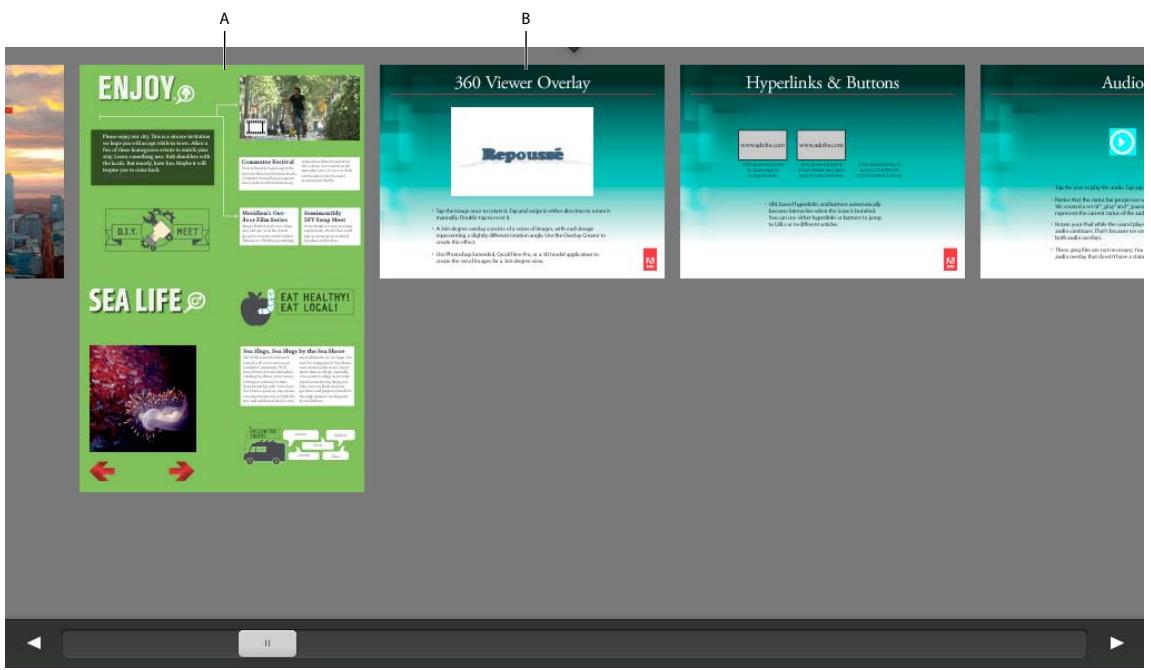Open the green Enjoy / Sea Life article thumbnail
The width and height of the screenshot is (1151, 670).
coord(222,278)
